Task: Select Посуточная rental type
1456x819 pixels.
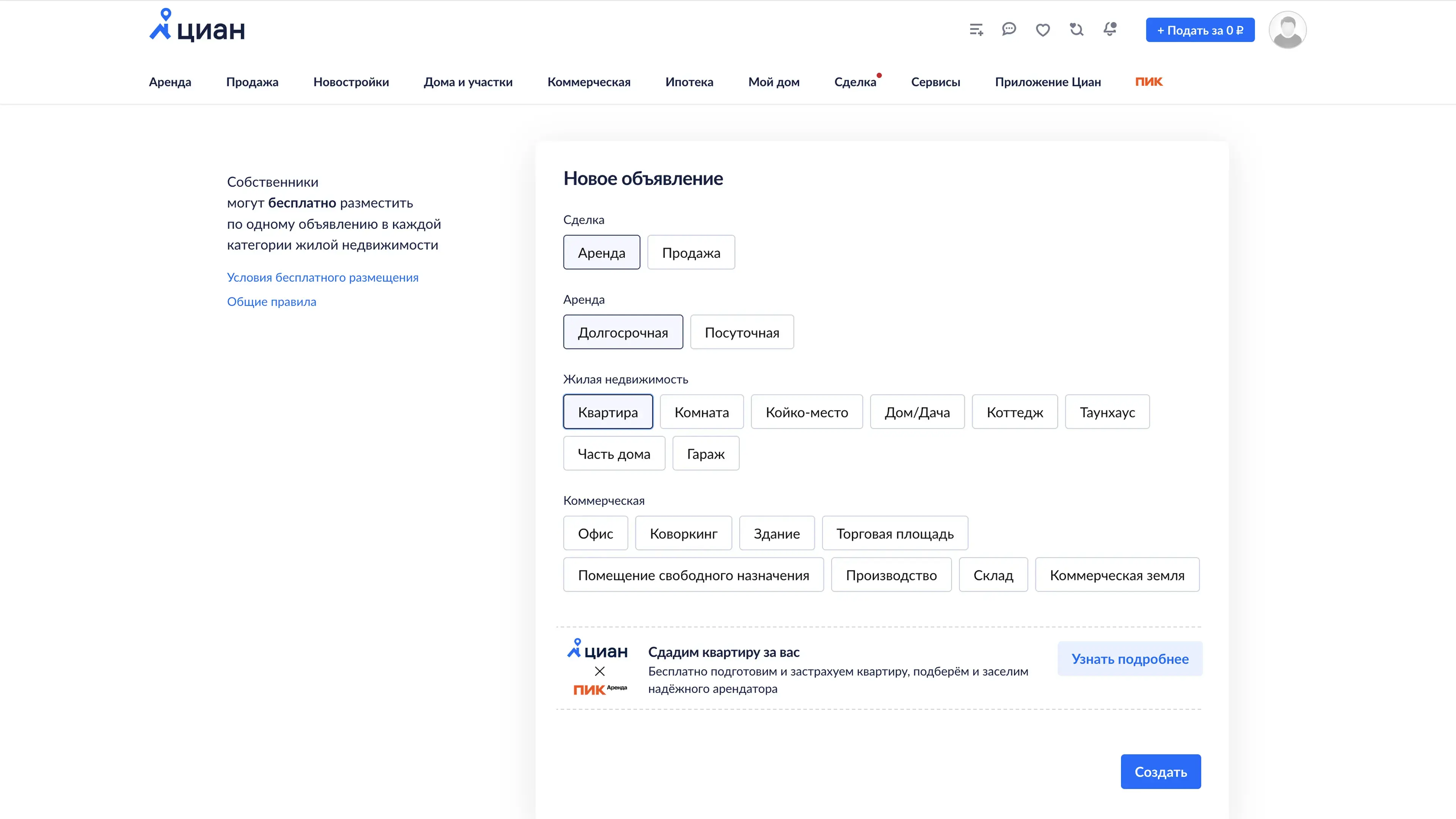Action: [742, 333]
